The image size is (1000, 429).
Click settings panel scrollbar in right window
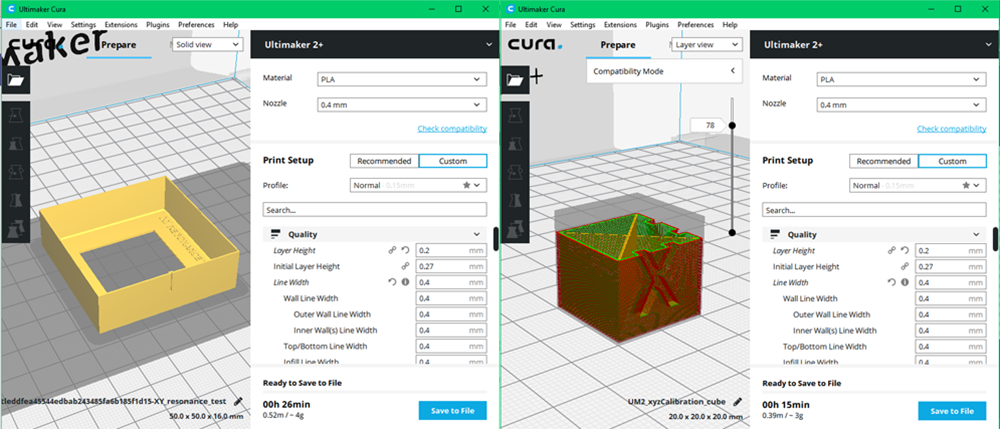coord(997,239)
